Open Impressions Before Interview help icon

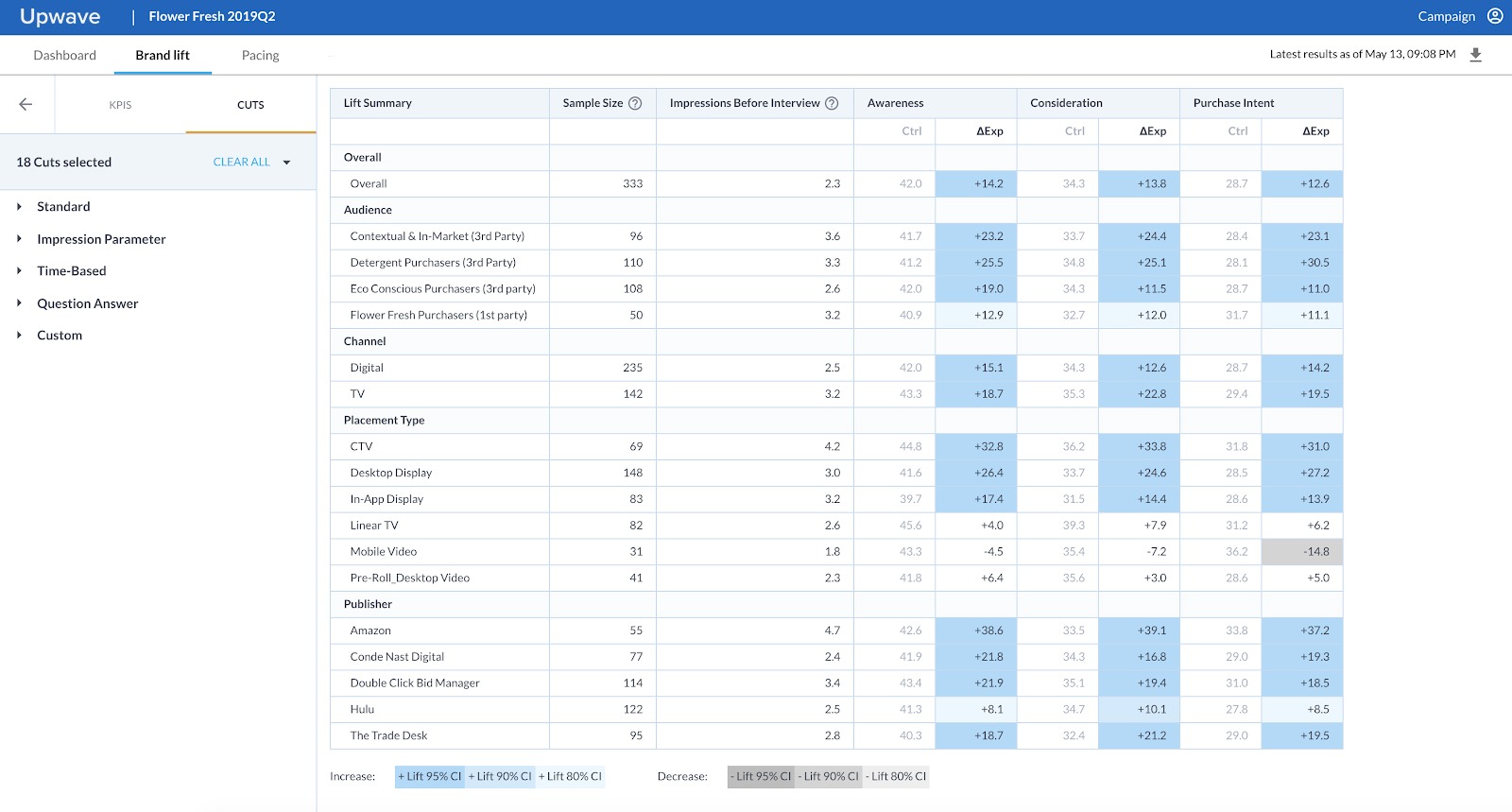tap(832, 103)
